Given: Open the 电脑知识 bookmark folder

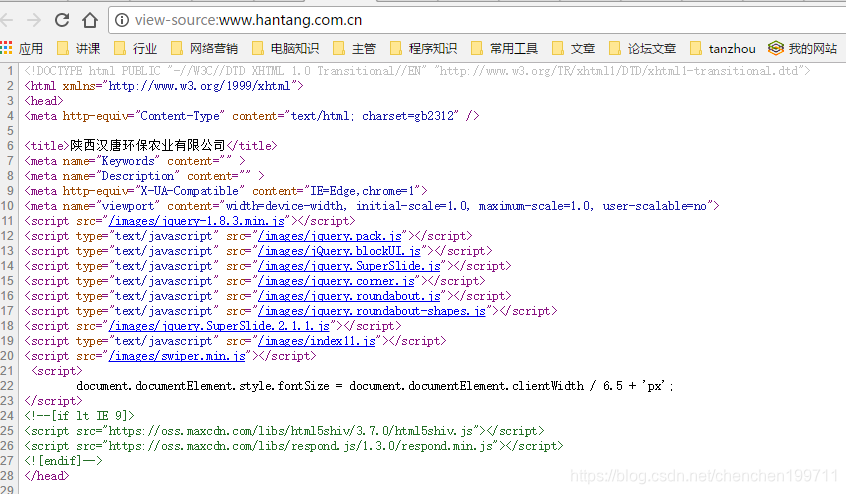Looking at the screenshot, I should point(285,49).
